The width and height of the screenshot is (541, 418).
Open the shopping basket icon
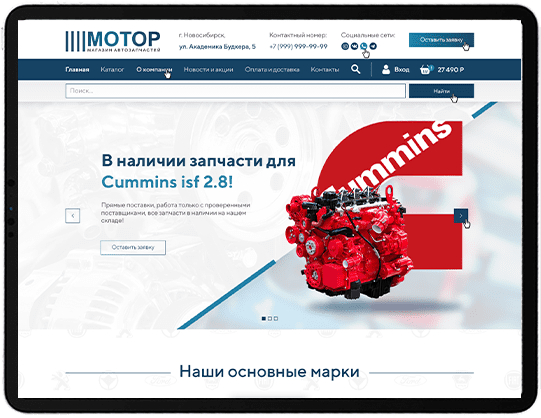425,69
